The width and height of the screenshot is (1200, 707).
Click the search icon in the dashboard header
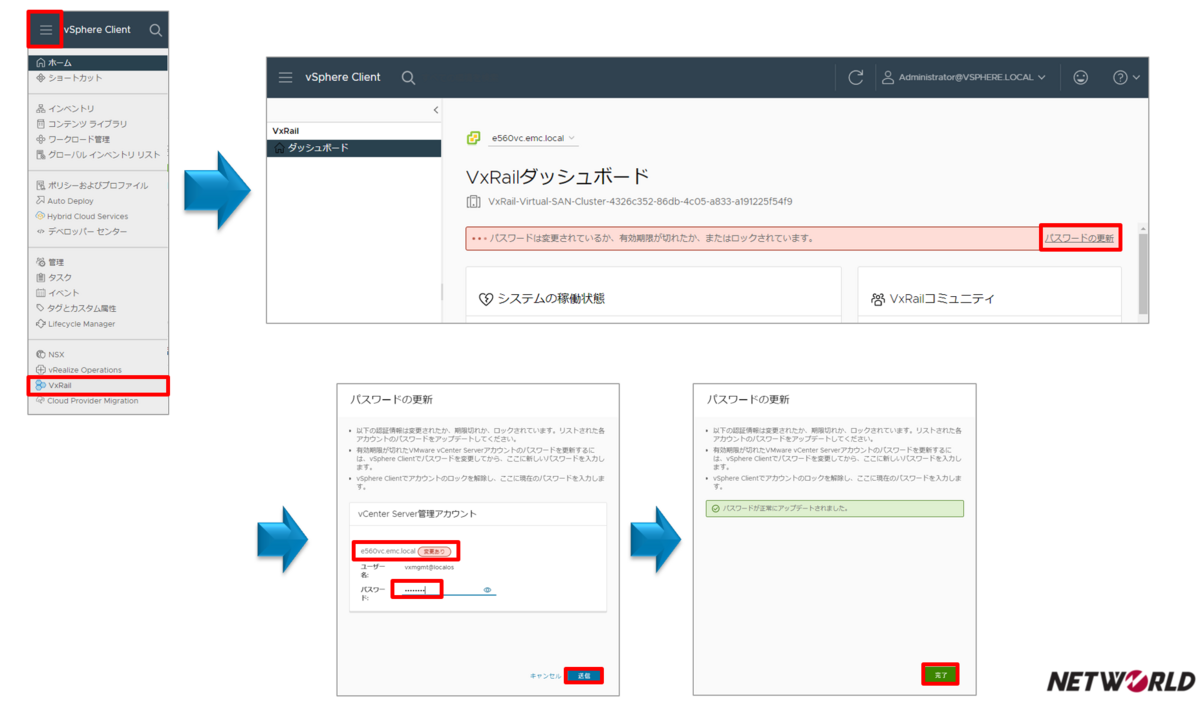pos(408,77)
